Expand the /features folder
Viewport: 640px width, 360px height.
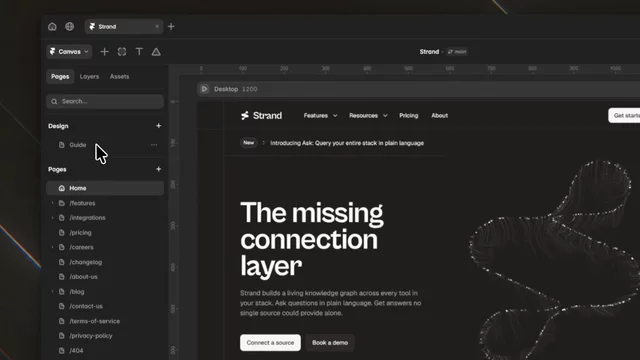click(52, 203)
